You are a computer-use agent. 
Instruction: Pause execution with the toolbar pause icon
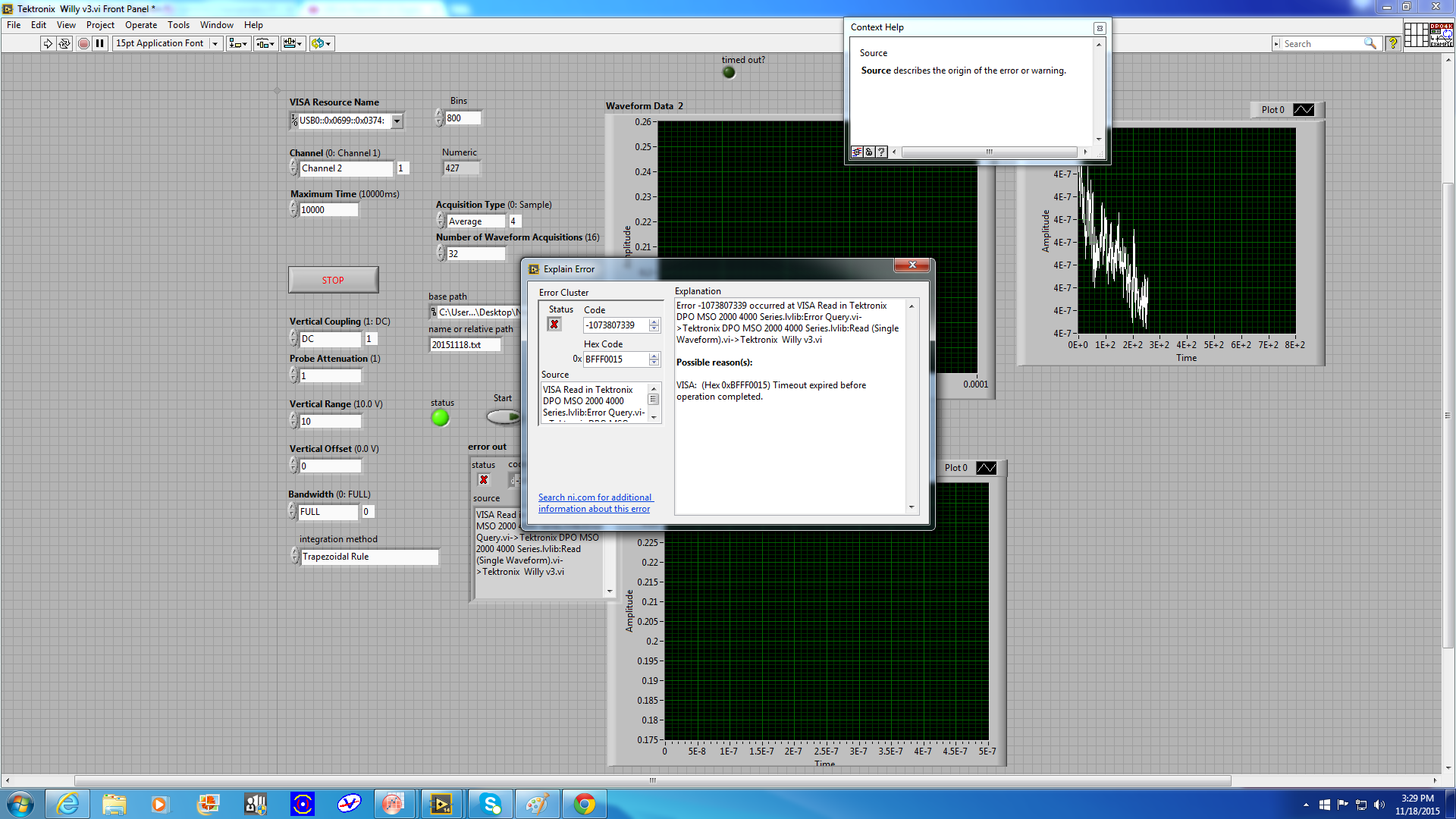pyautogui.click(x=100, y=43)
